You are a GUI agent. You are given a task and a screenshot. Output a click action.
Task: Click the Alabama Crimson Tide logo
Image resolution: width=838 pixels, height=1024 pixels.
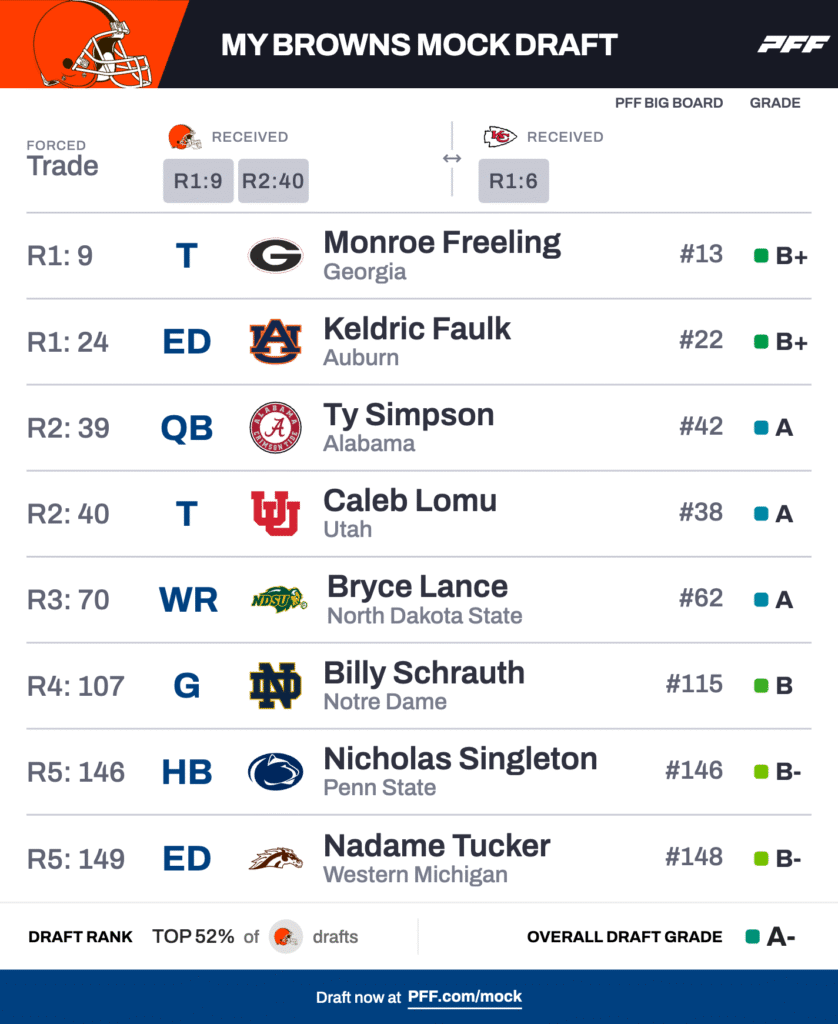[x=275, y=428]
